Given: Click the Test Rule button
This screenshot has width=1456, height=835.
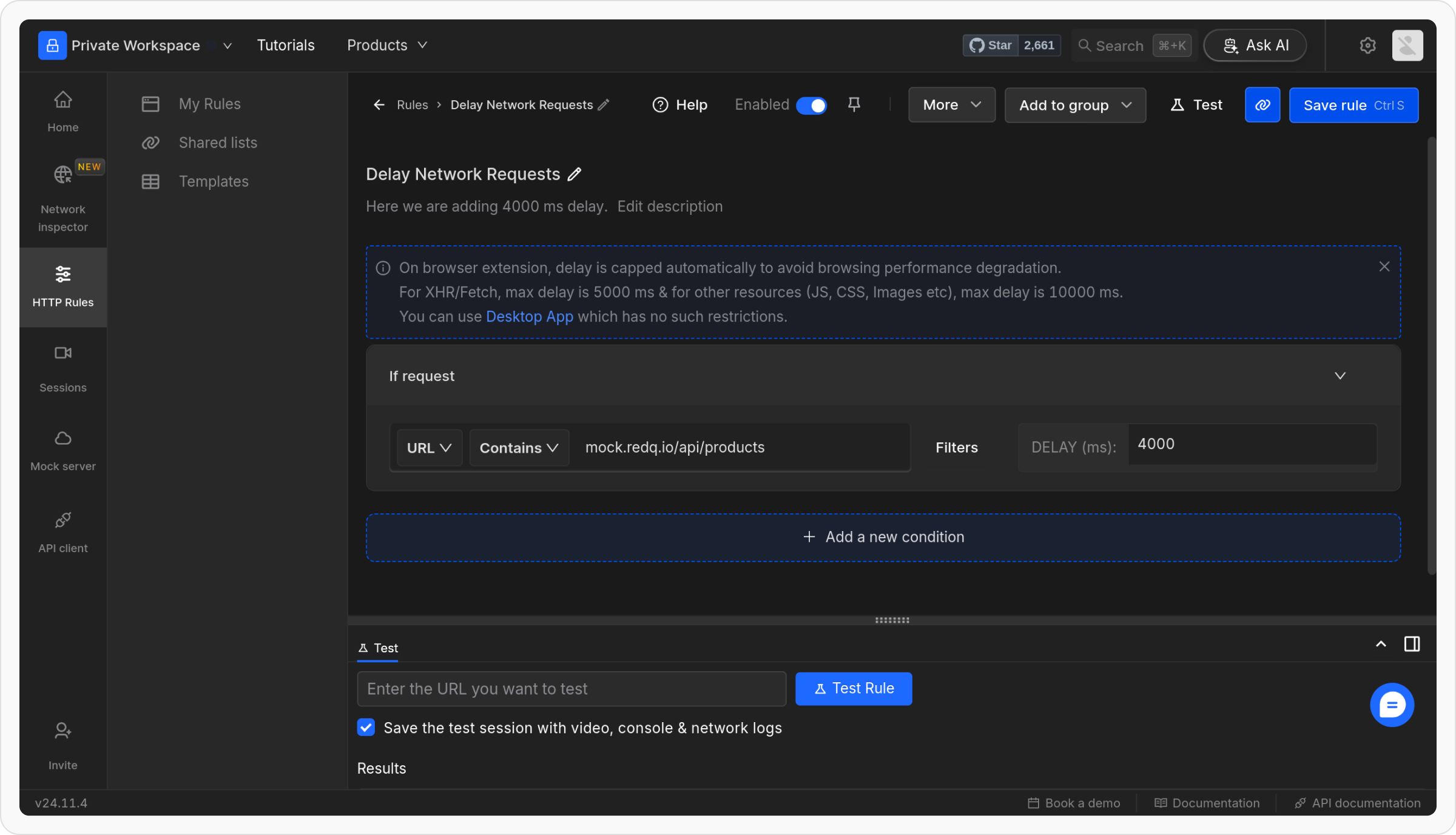Looking at the screenshot, I should [853, 689].
